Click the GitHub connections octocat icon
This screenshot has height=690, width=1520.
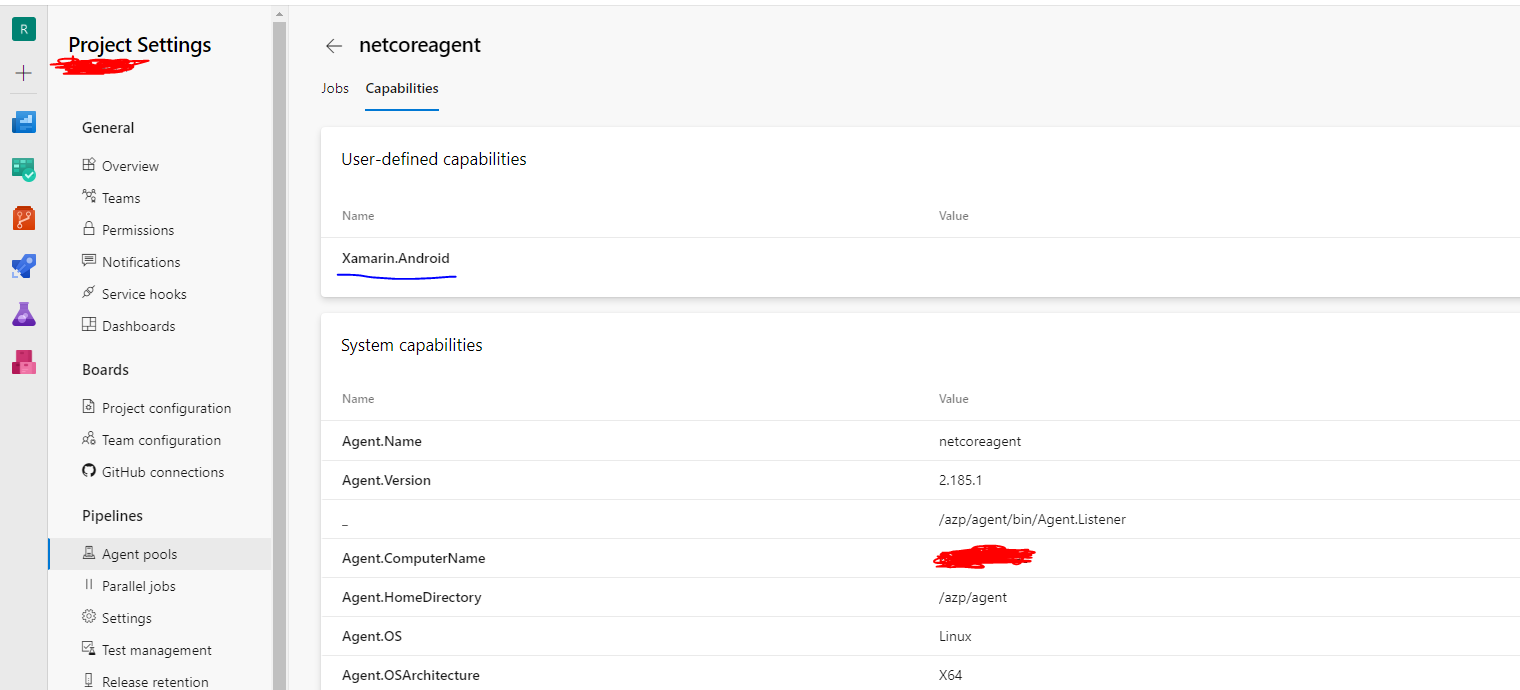tap(89, 471)
